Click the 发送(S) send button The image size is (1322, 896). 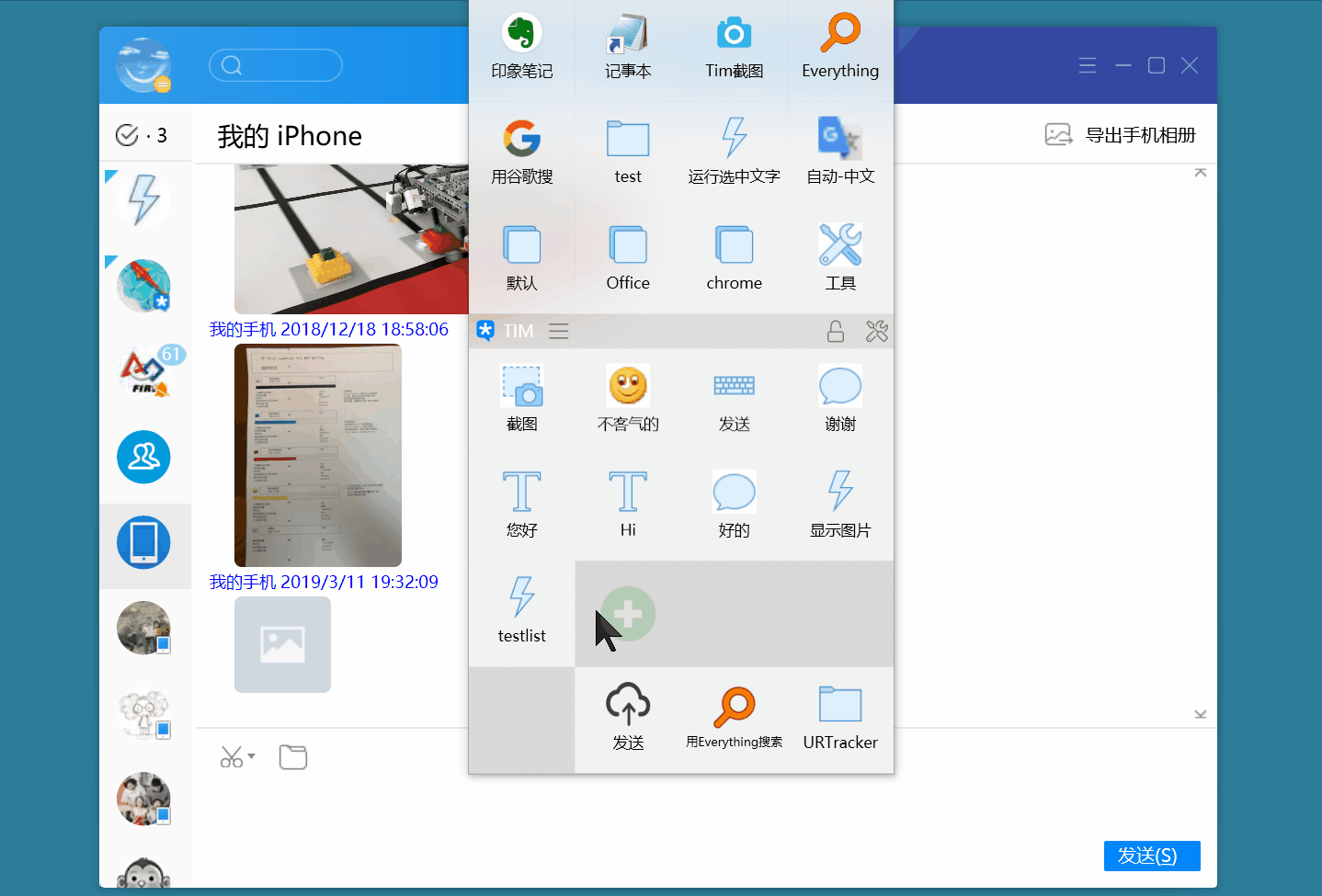[1152, 856]
